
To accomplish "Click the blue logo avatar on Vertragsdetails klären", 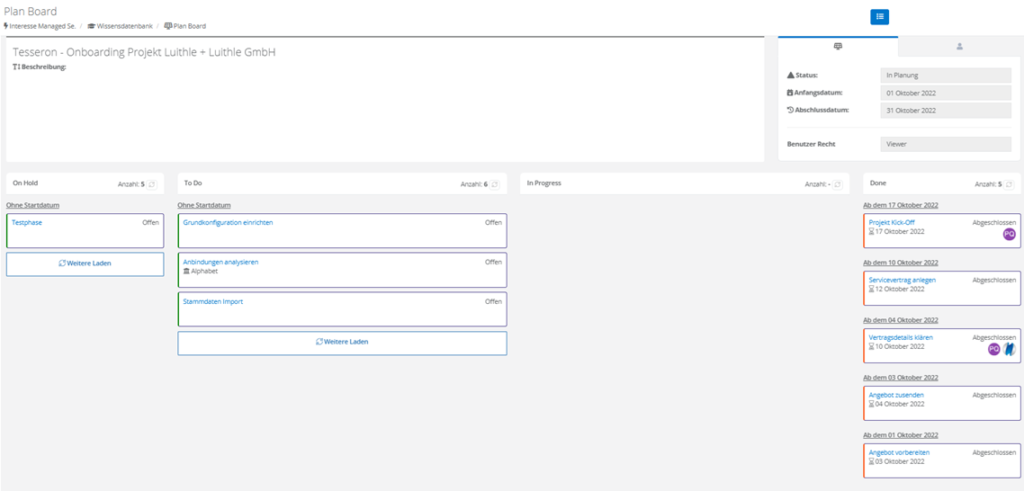I will [1009, 349].
